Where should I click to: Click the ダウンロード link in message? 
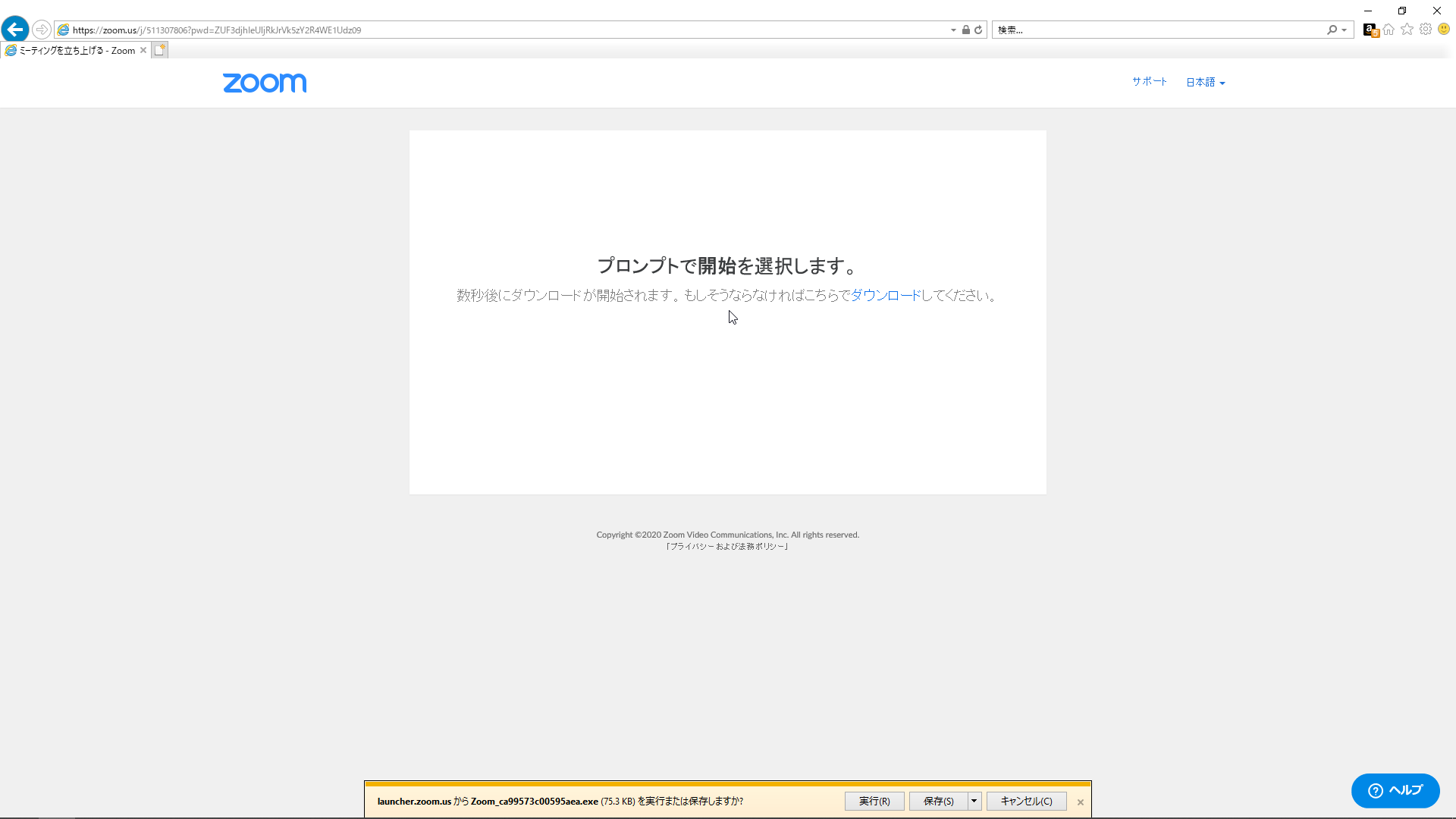886,295
